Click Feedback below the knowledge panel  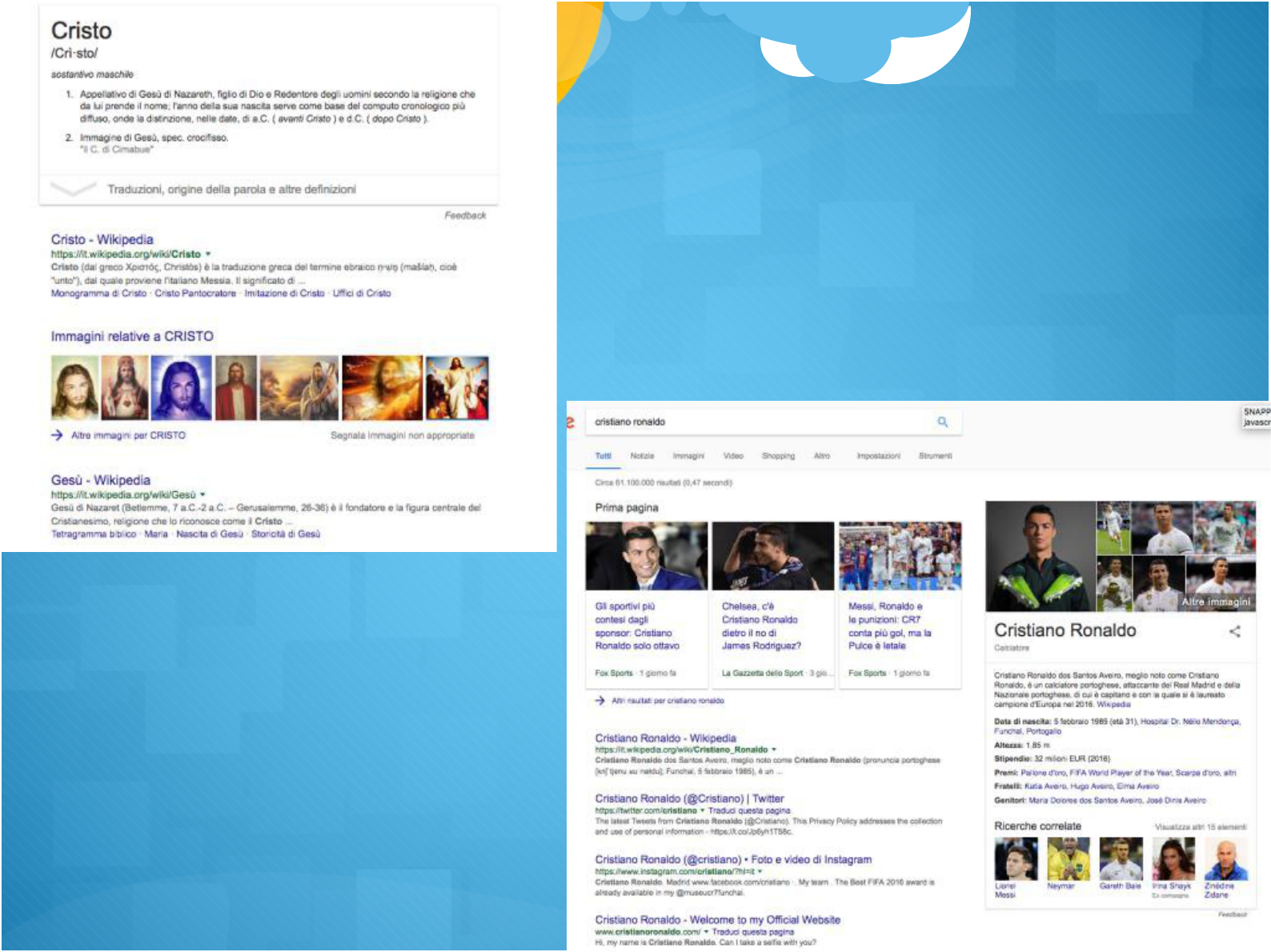[x=1233, y=914]
